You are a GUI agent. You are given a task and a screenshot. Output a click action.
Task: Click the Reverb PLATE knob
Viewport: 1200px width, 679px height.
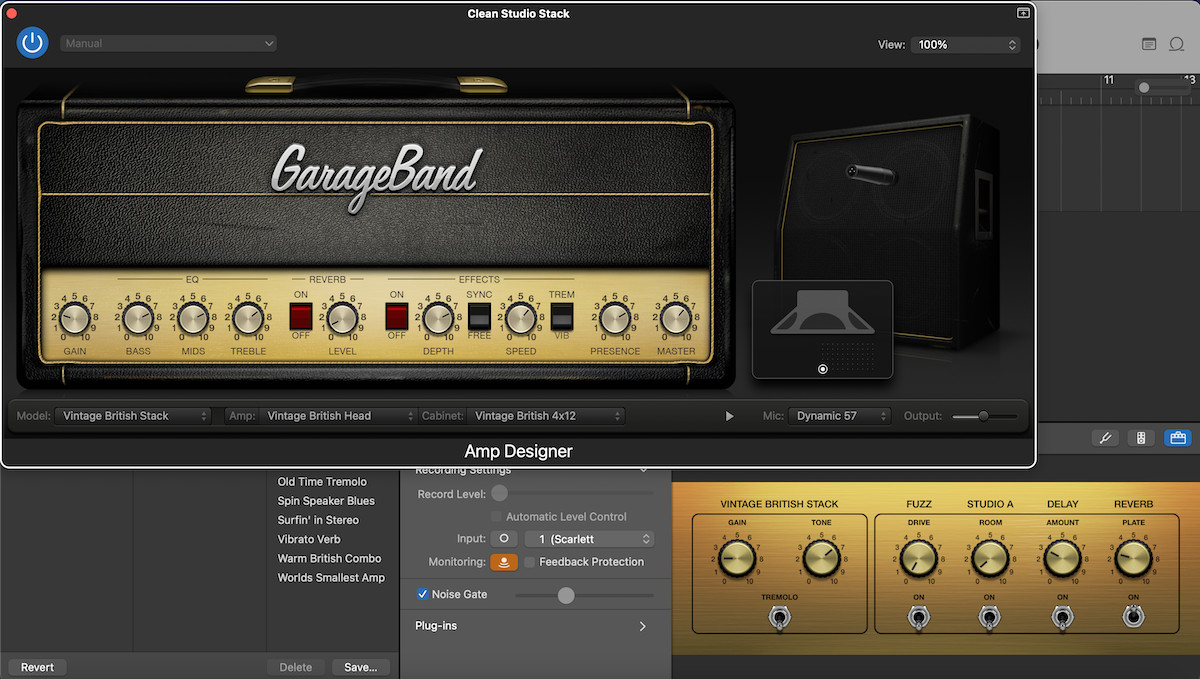click(1133, 559)
